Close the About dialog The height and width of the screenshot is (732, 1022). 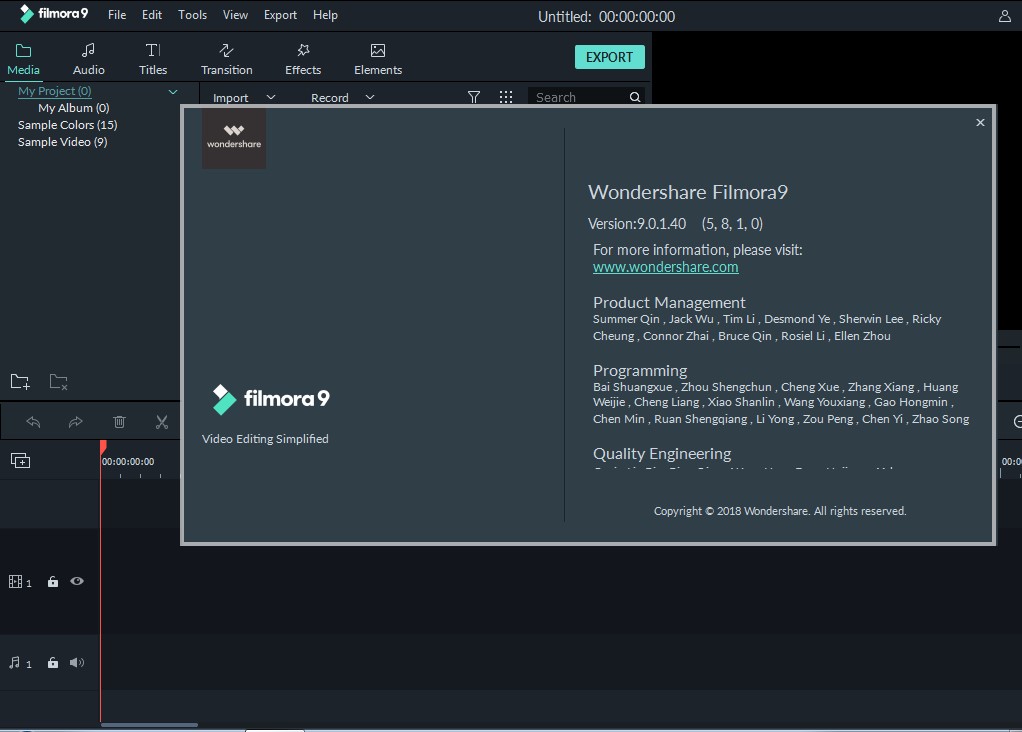click(980, 123)
